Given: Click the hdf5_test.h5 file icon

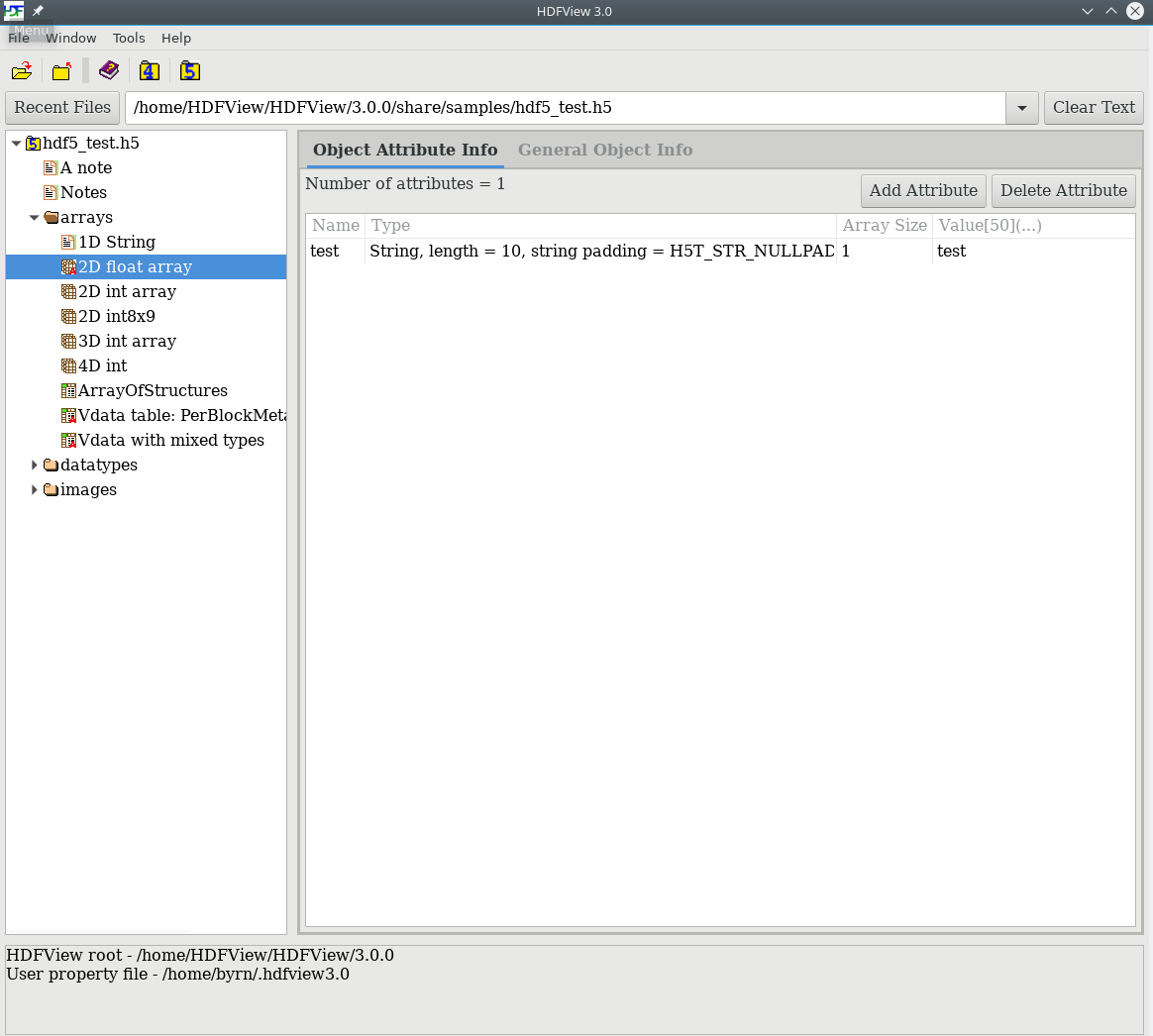Looking at the screenshot, I should pyautogui.click(x=33, y=144).
